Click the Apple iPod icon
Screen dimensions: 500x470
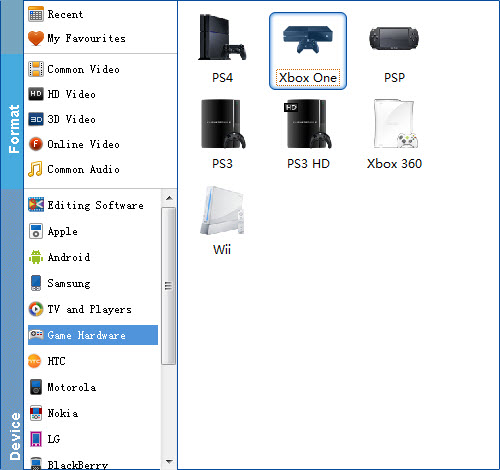(x=36, y=231)
